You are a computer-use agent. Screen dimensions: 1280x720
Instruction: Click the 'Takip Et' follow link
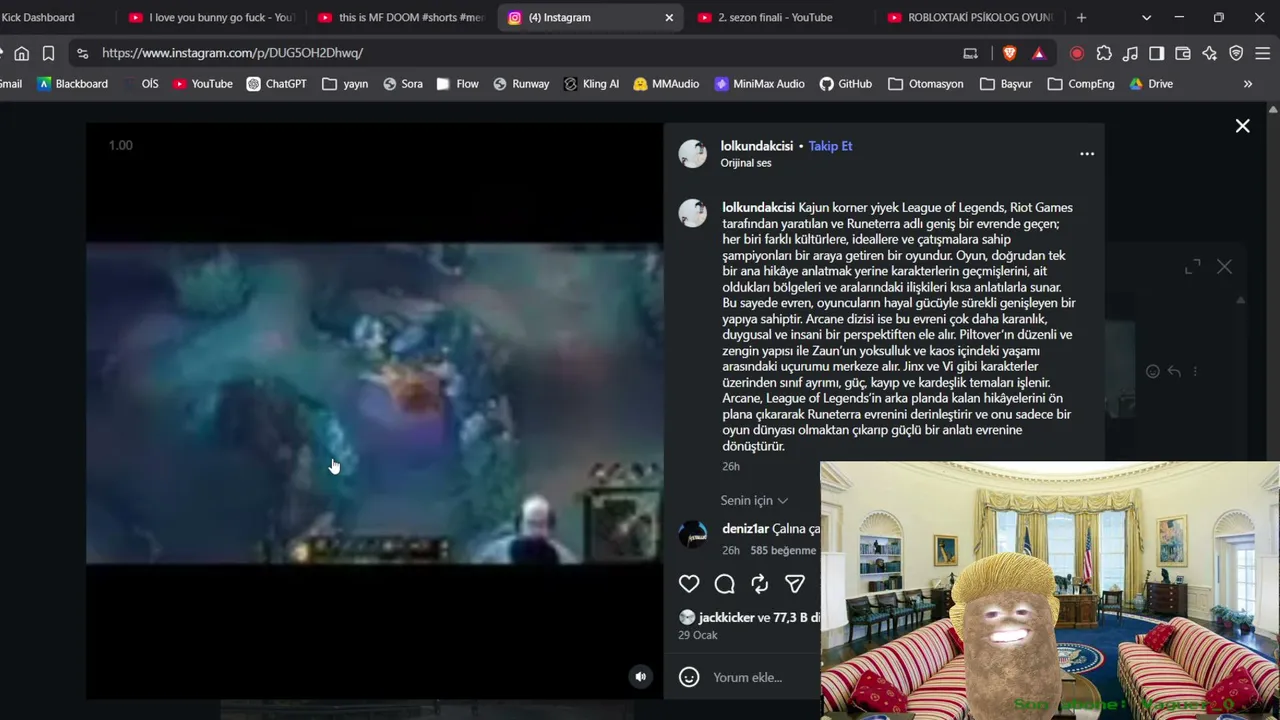coord(830,146)
